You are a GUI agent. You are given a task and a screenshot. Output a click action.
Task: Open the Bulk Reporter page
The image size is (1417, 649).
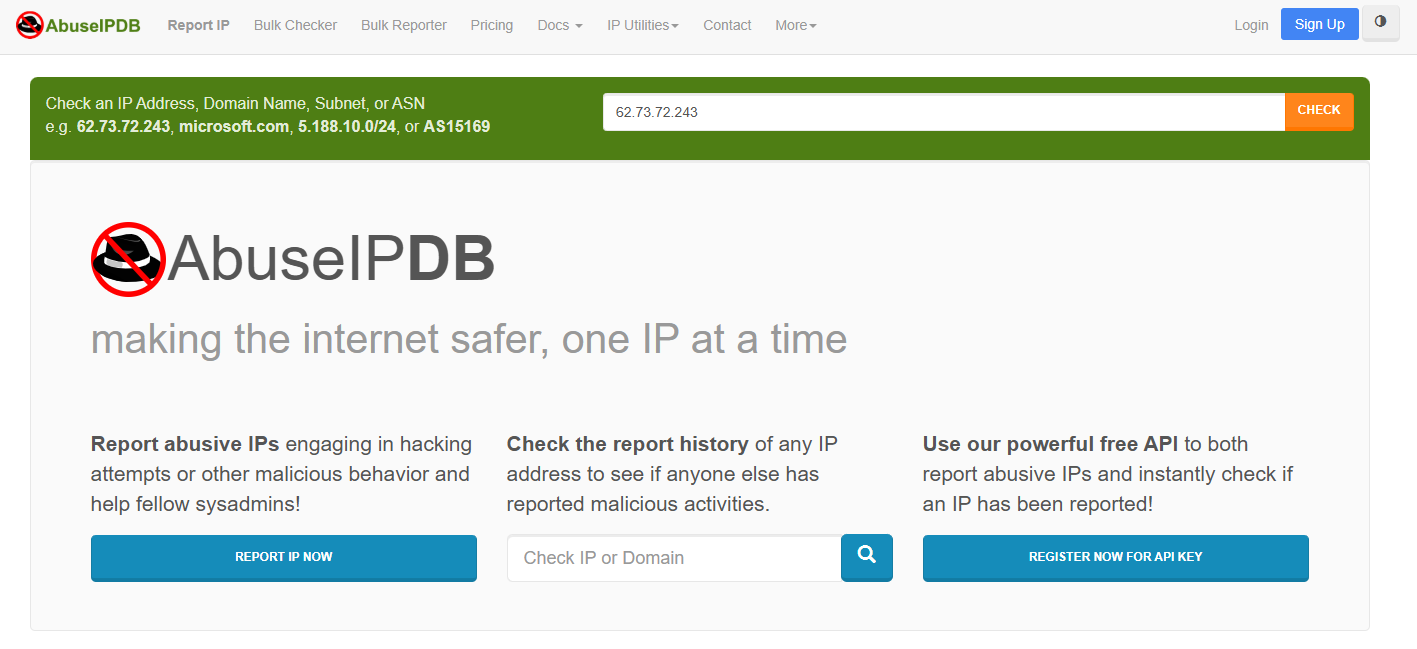(404, 25)
